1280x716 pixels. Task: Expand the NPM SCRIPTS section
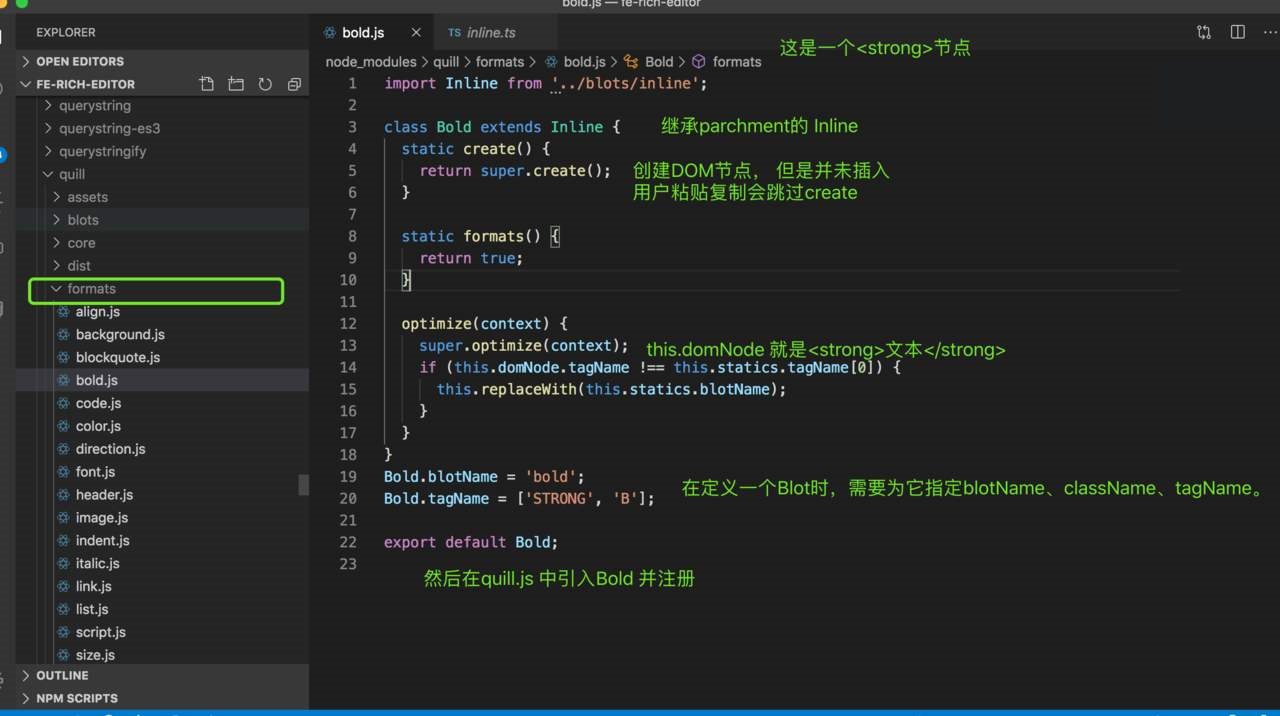(x=76, y=698)
